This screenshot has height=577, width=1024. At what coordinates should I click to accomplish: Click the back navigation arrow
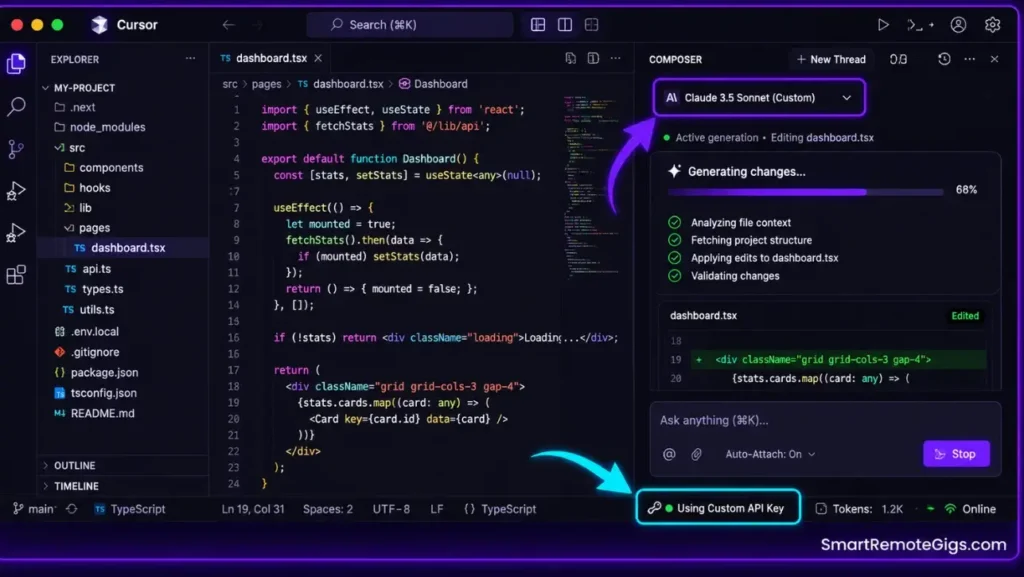coord(228,25)
